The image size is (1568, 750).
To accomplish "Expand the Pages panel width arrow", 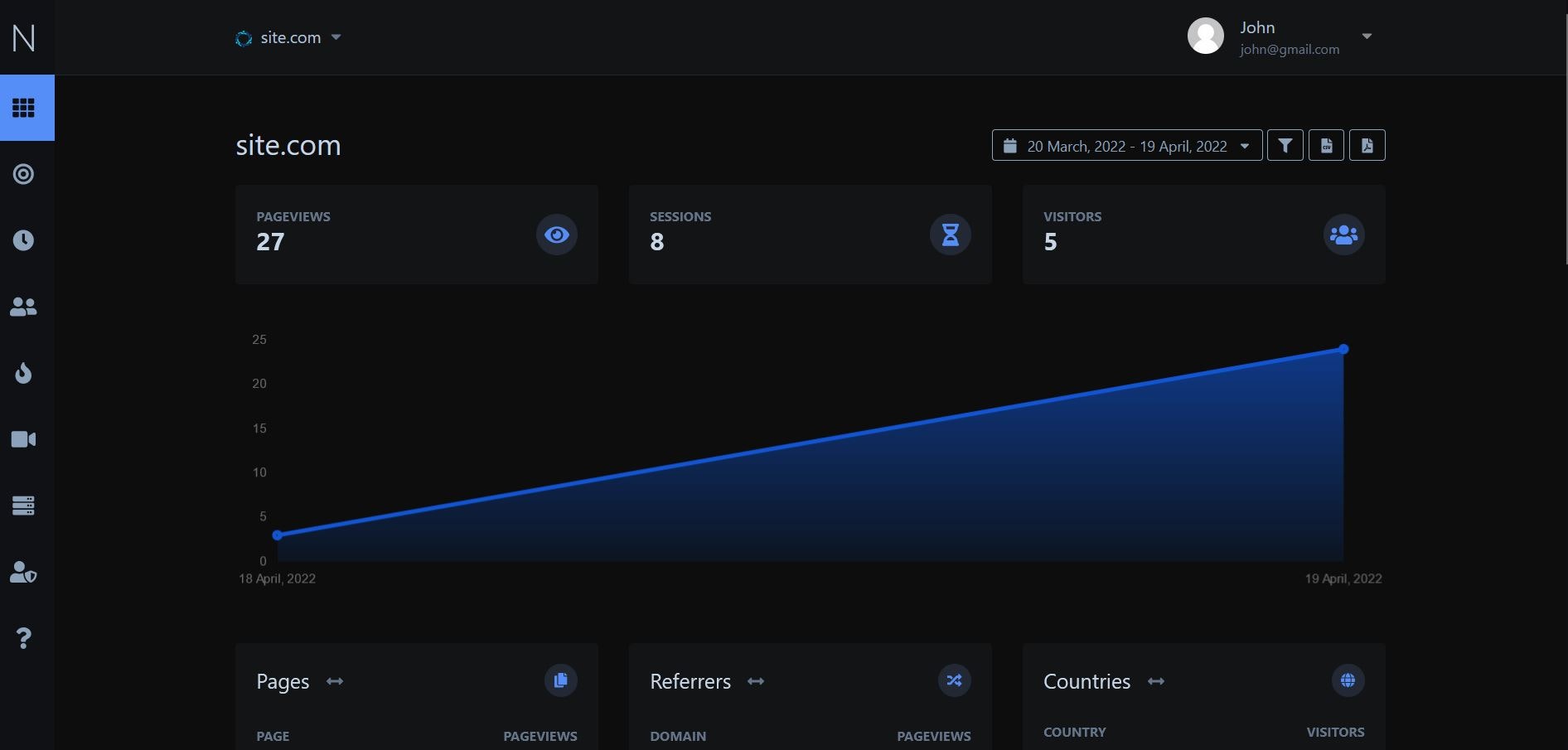I will pyautogui.click(x=335, y=681).
